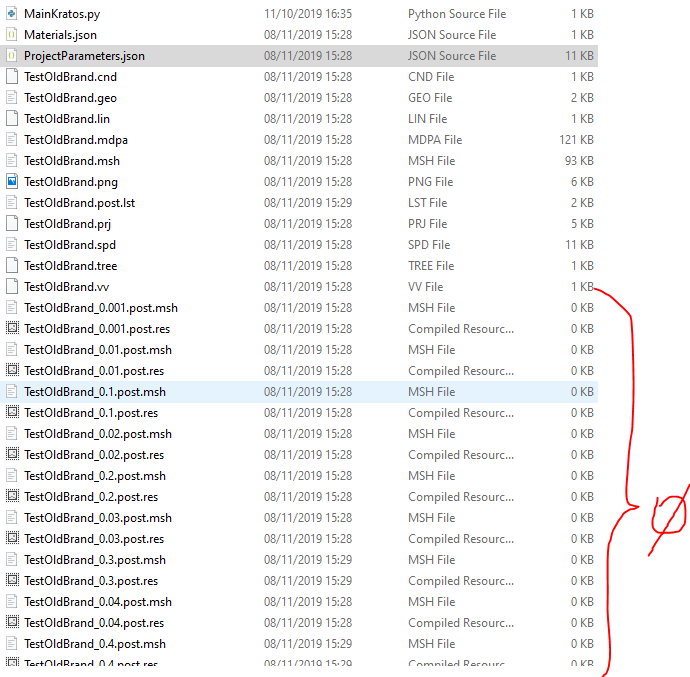Select the TestOldBrand_0.04.post.msh file name

98,602
